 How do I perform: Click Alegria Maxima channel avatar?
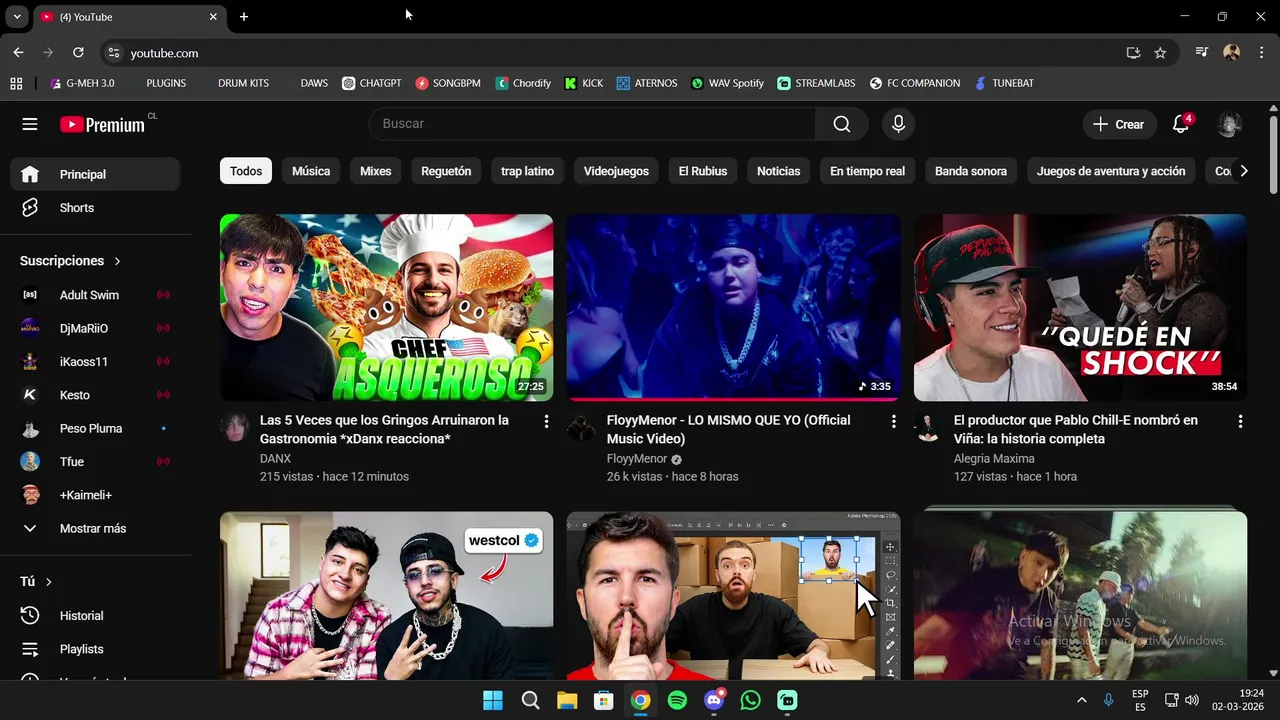click(928, 428)
